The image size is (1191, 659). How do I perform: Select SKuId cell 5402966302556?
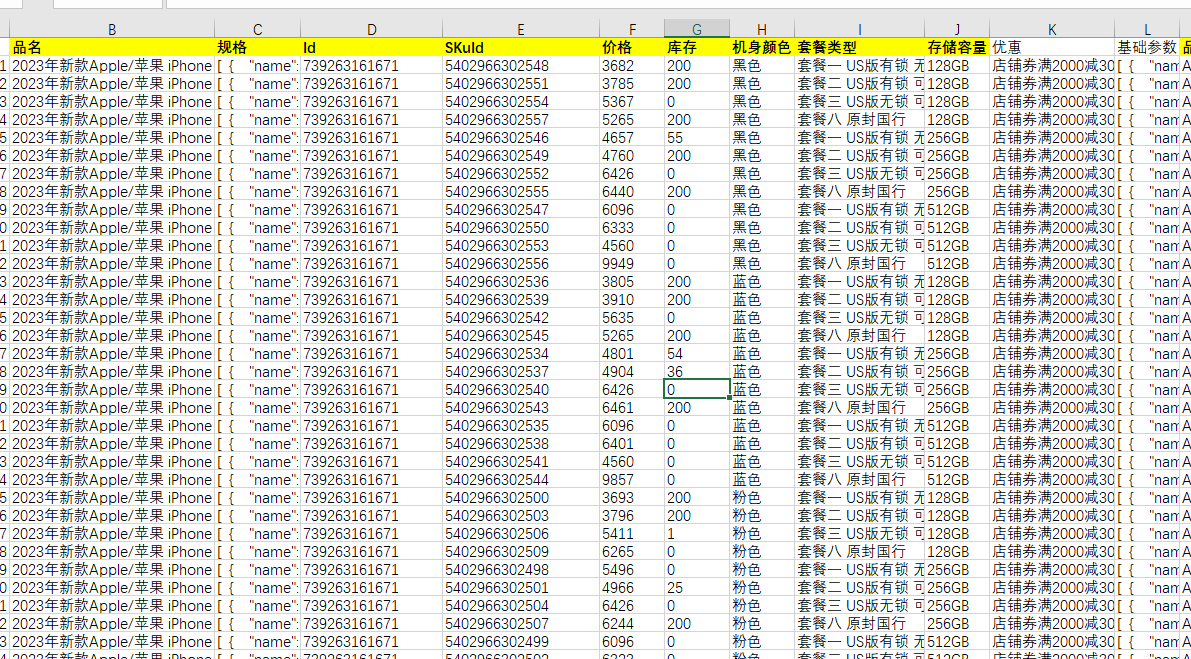click(x=520, y=263)
